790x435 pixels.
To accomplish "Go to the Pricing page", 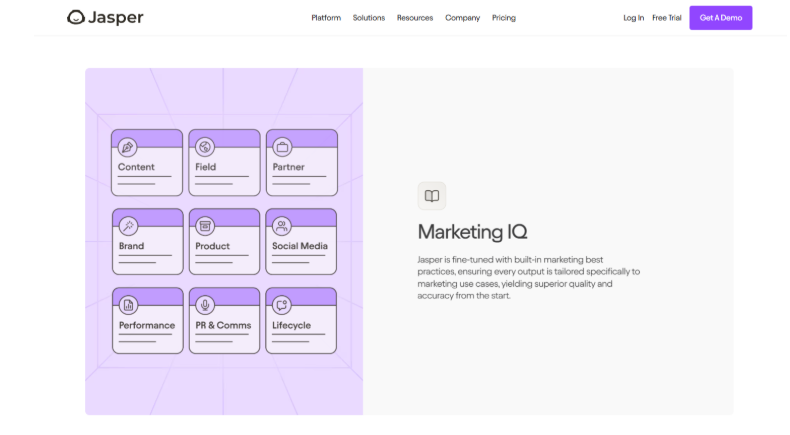I will point(504,18).
